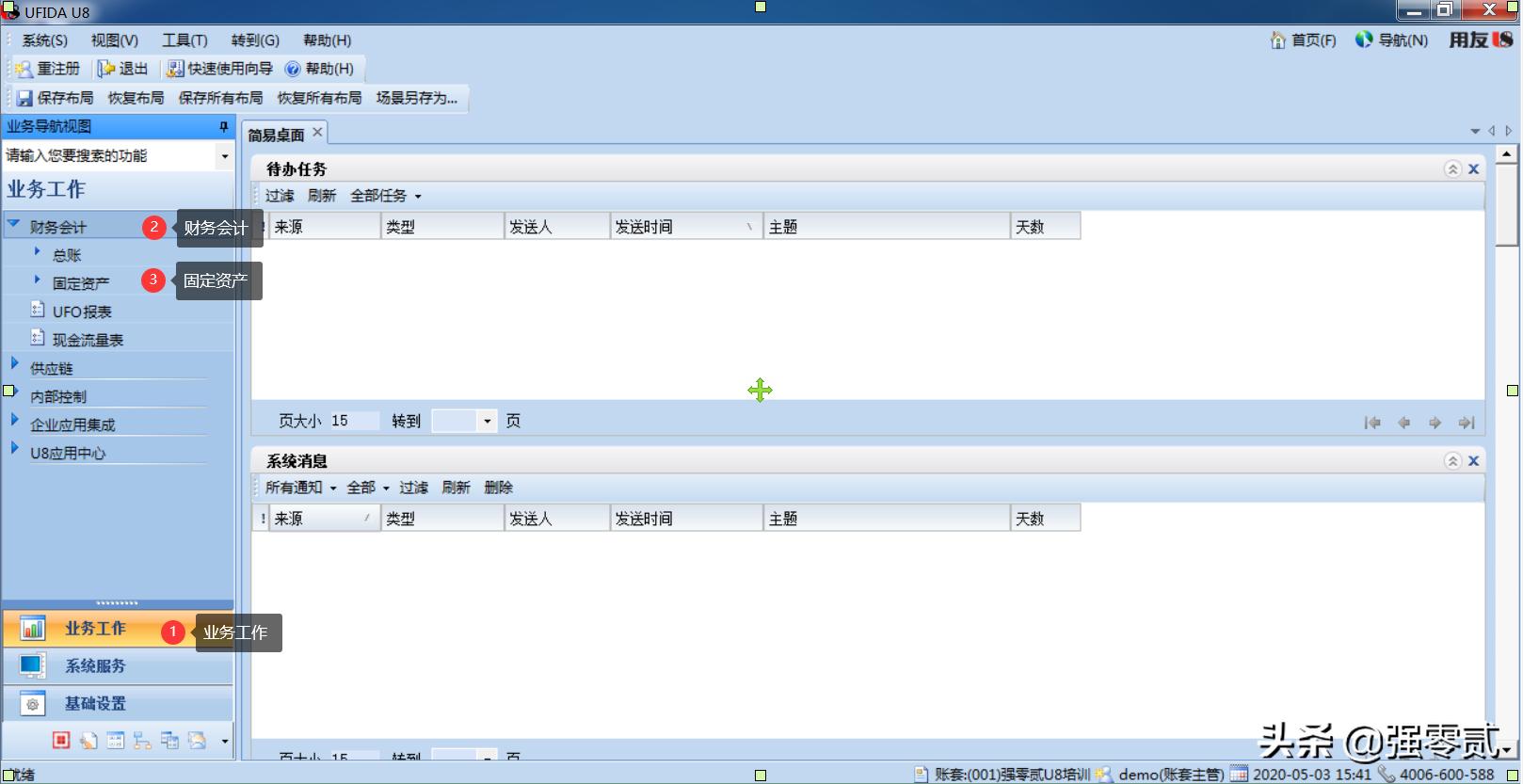Click 恢复布局 button
1523x784 pixels.
(x=136, y=98)
